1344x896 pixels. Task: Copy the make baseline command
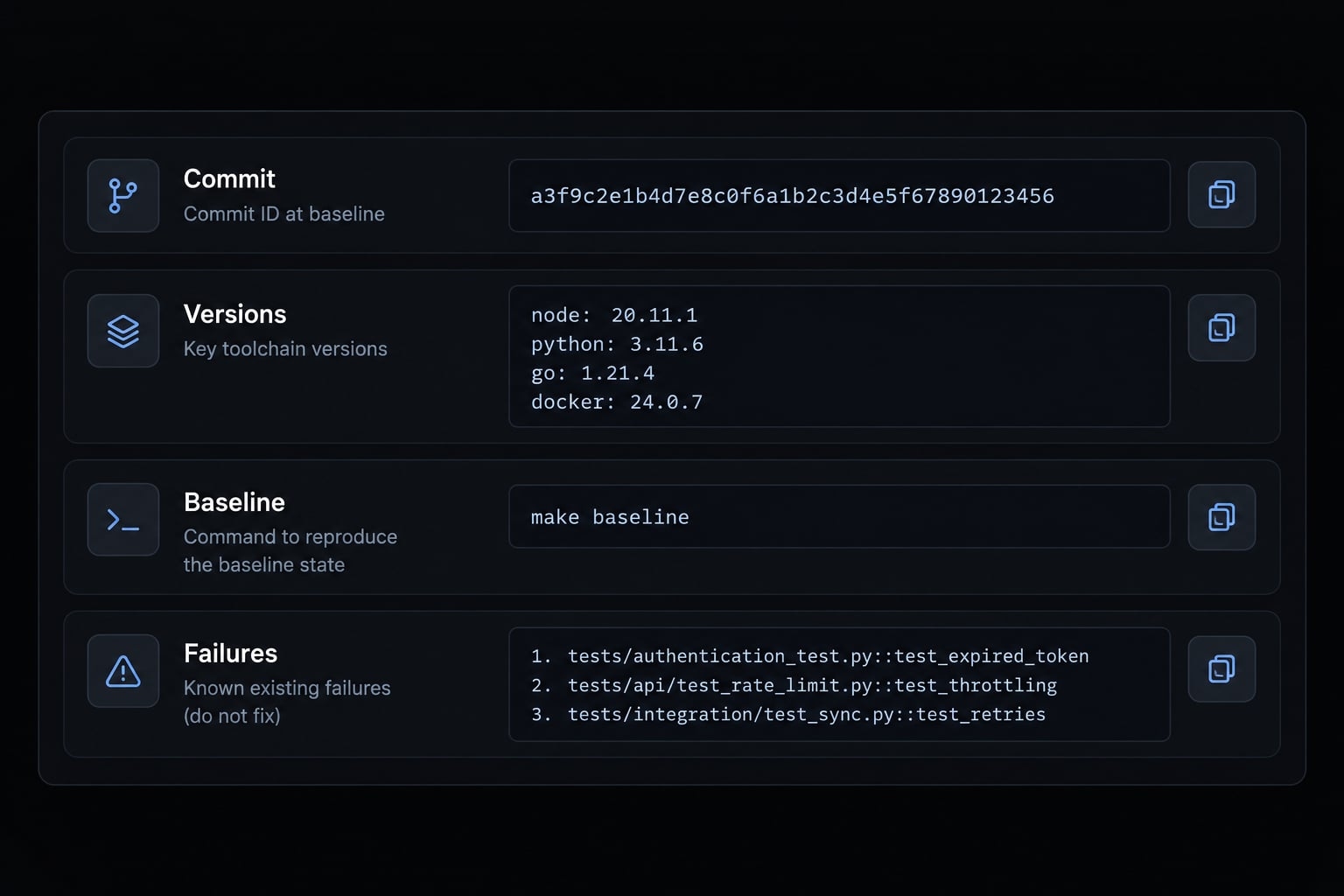click(x=1221, y=517)
